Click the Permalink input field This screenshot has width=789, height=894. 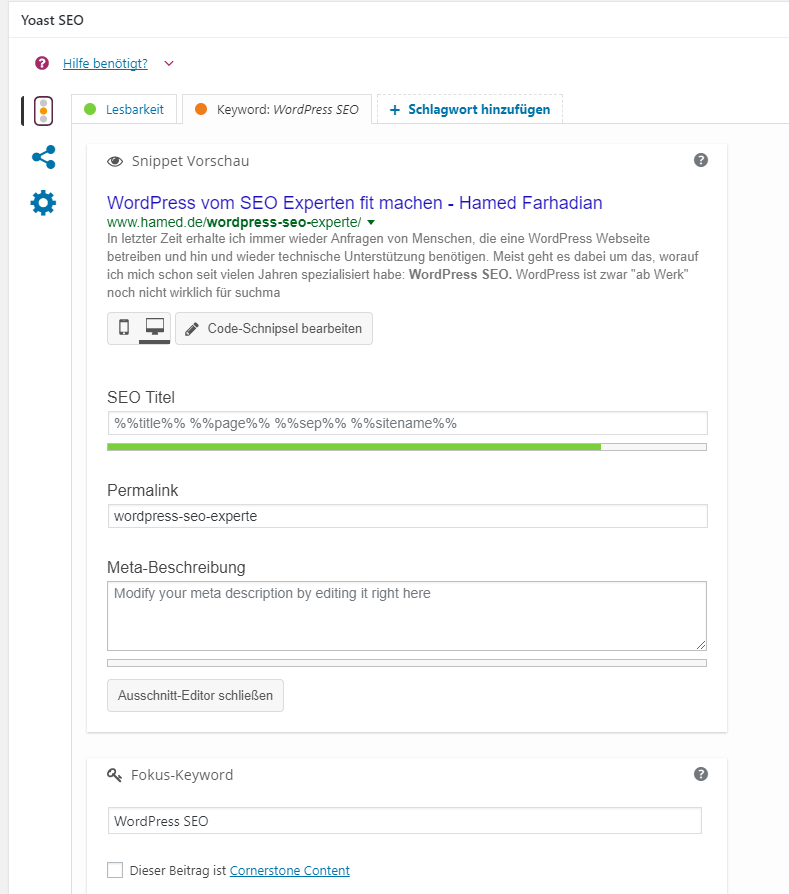click(x=408, y=516)
